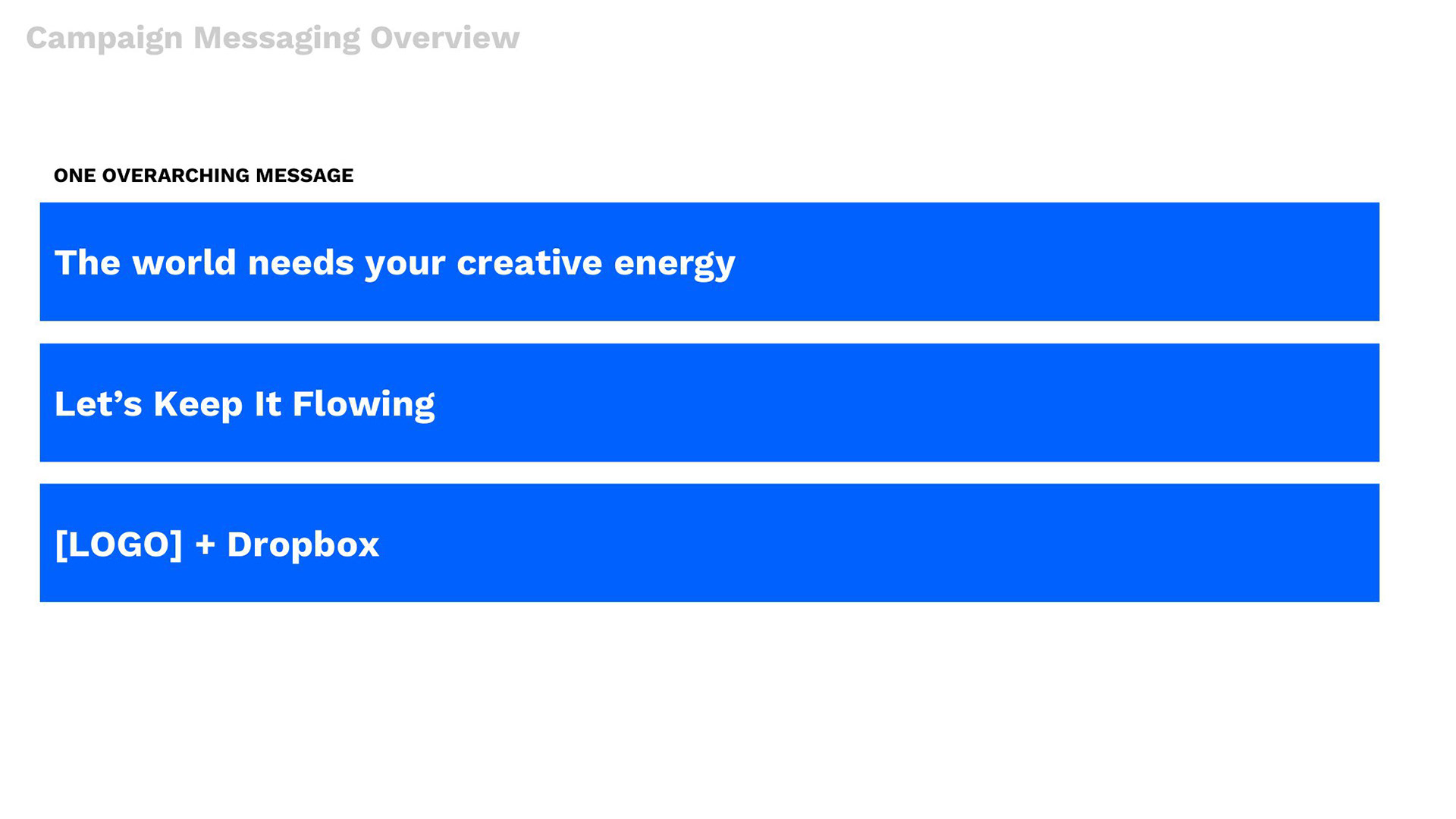Click the "Campaign Messaging Overview" slide title
Viewport: 1456px width, 819px height.
pyautogui.click(x=272, y=38)
